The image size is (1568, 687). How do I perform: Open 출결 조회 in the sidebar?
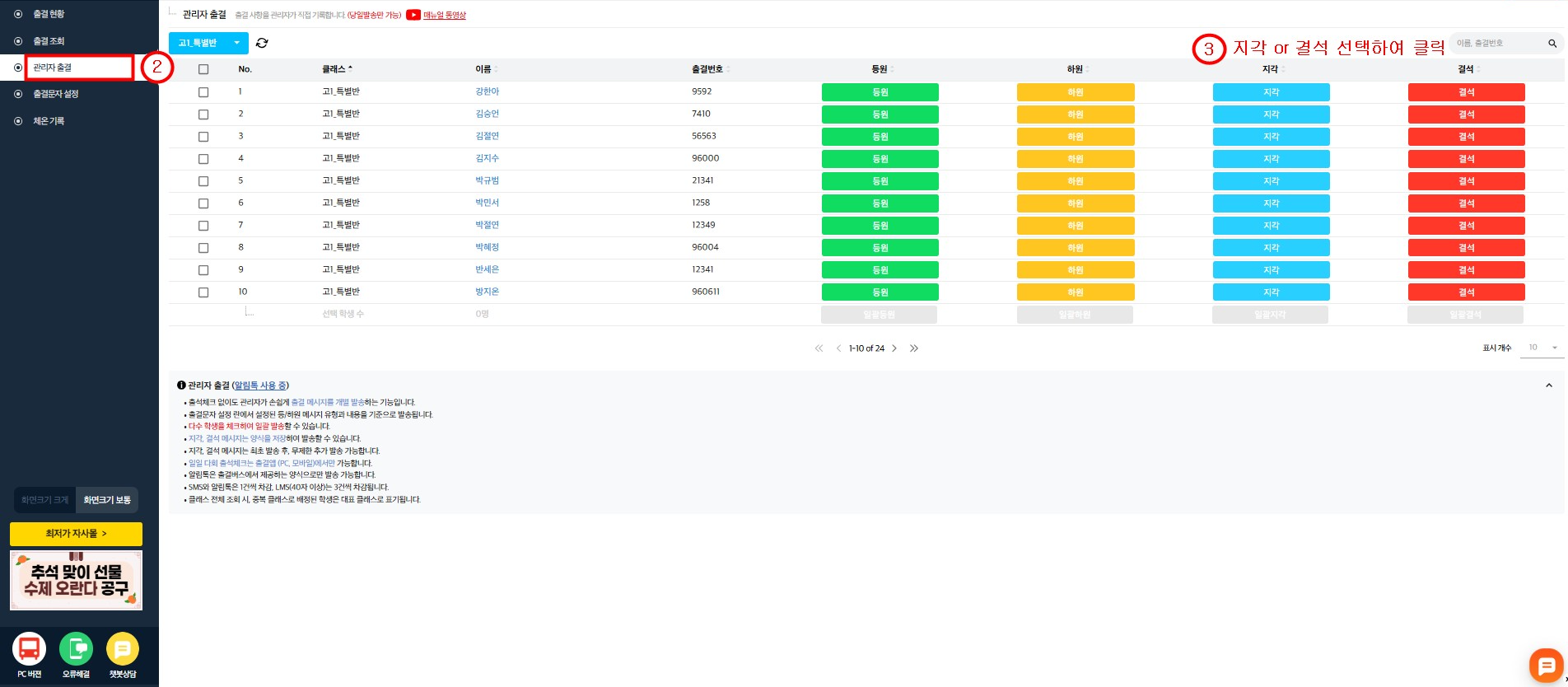click(x=49, y=41)
